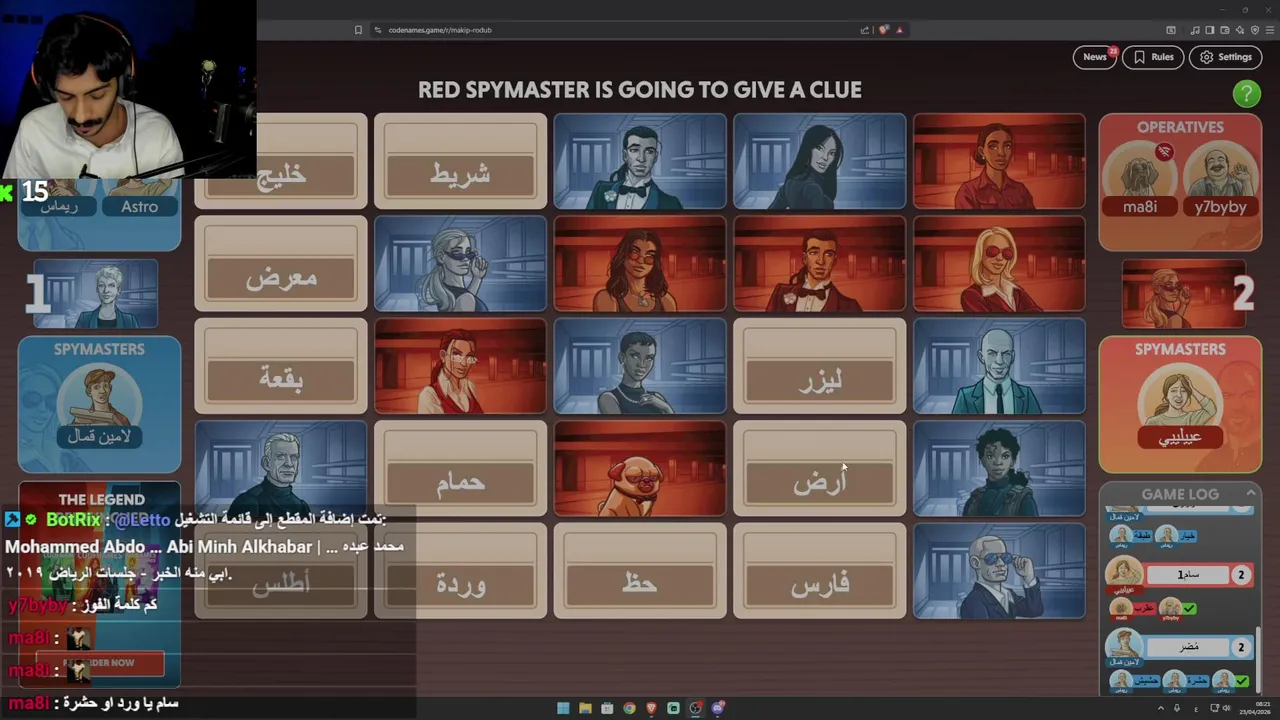Click the revealed pug dog agent card
The image size is (1280, 720).
640,468
